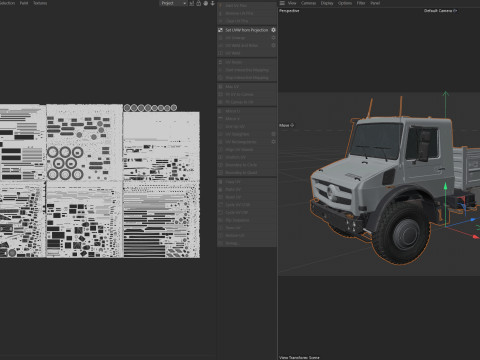
Task: Open the viewport hamburger menu icon
Action: pos(282,3)
